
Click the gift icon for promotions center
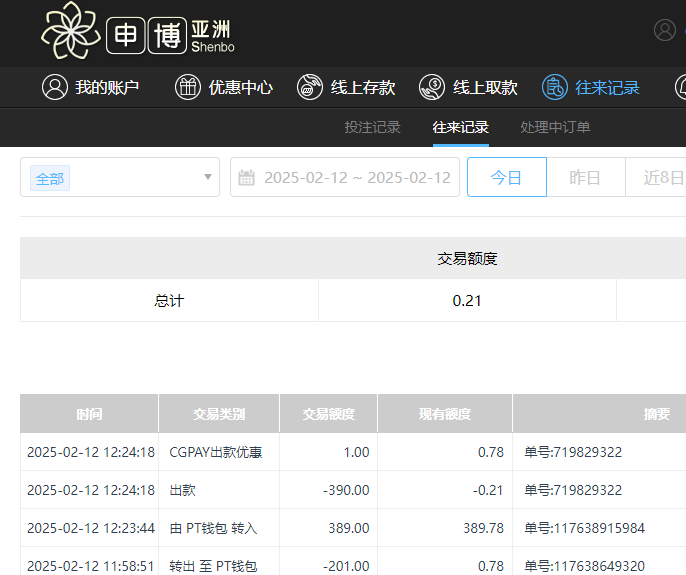point(187,87)
